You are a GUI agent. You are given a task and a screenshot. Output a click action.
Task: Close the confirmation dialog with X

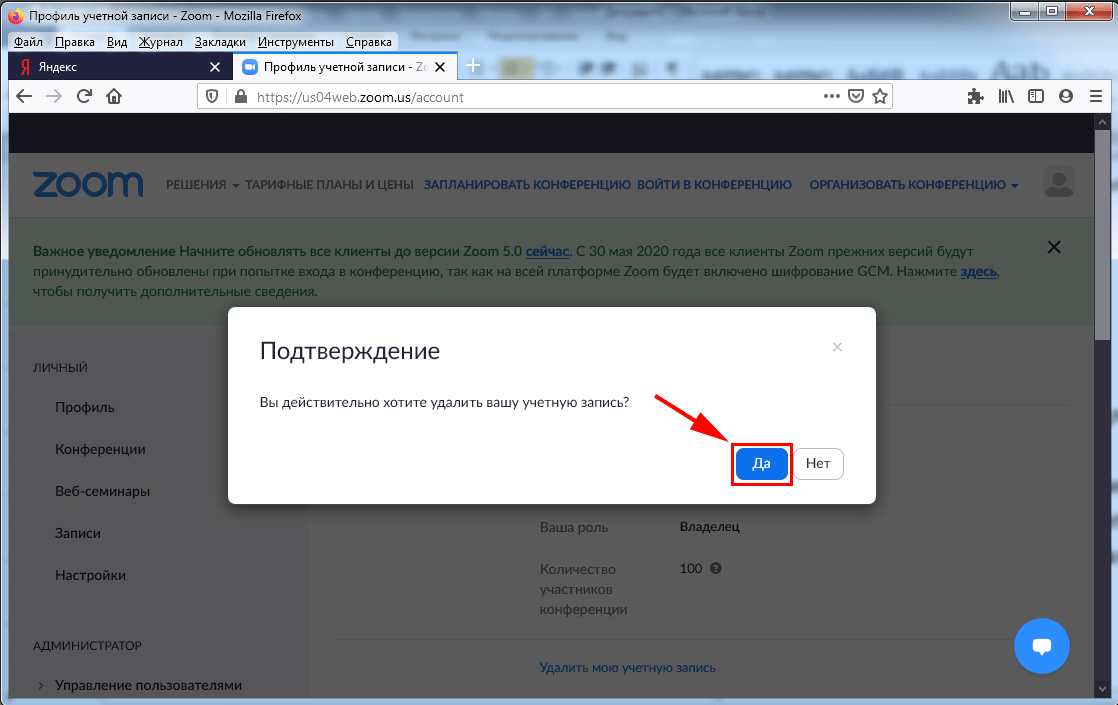[837, 347]
